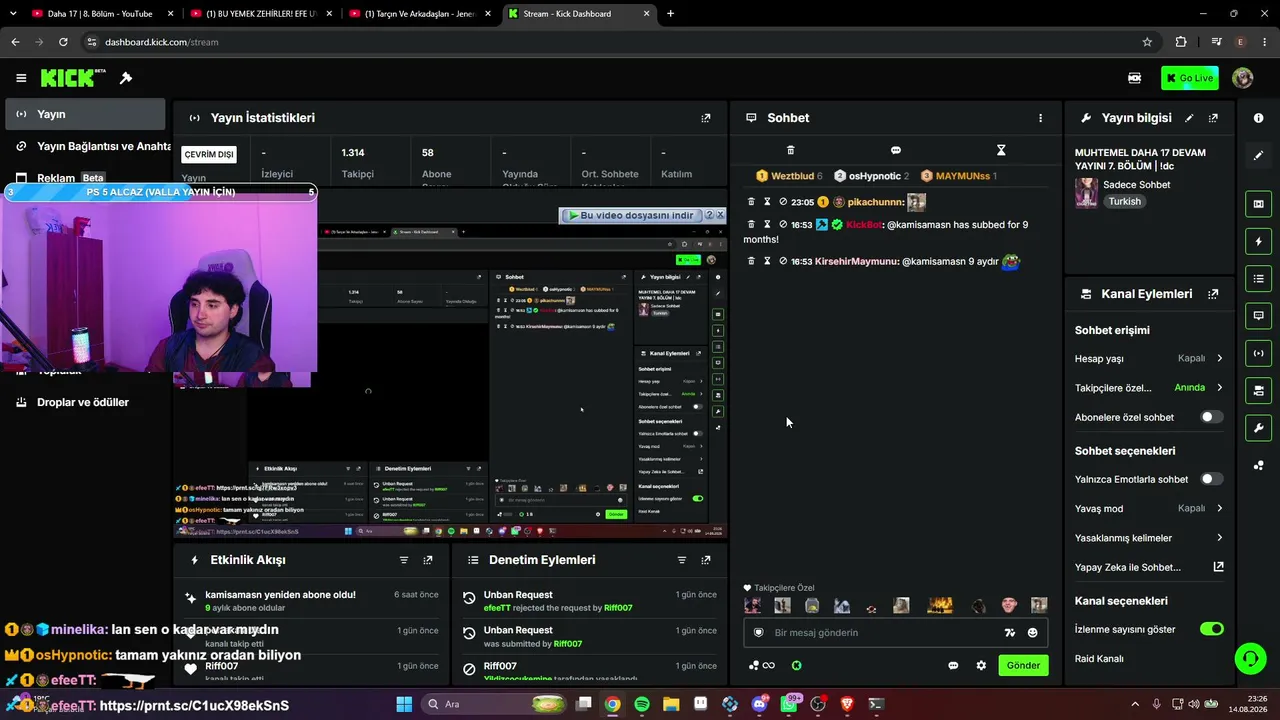Filter the Denetim Eylemleri list
This screenshot has width=1280, height=720.
682,560
